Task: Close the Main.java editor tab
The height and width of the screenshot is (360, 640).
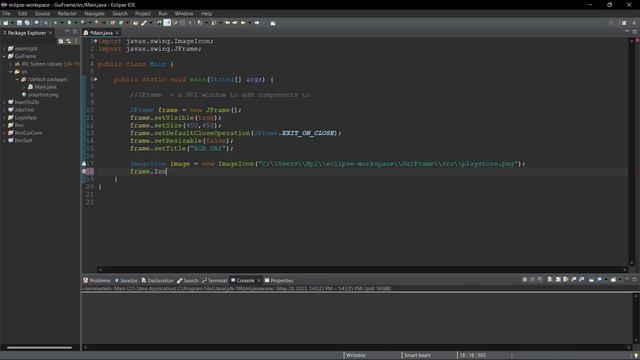Action: [x=117, y=33]
